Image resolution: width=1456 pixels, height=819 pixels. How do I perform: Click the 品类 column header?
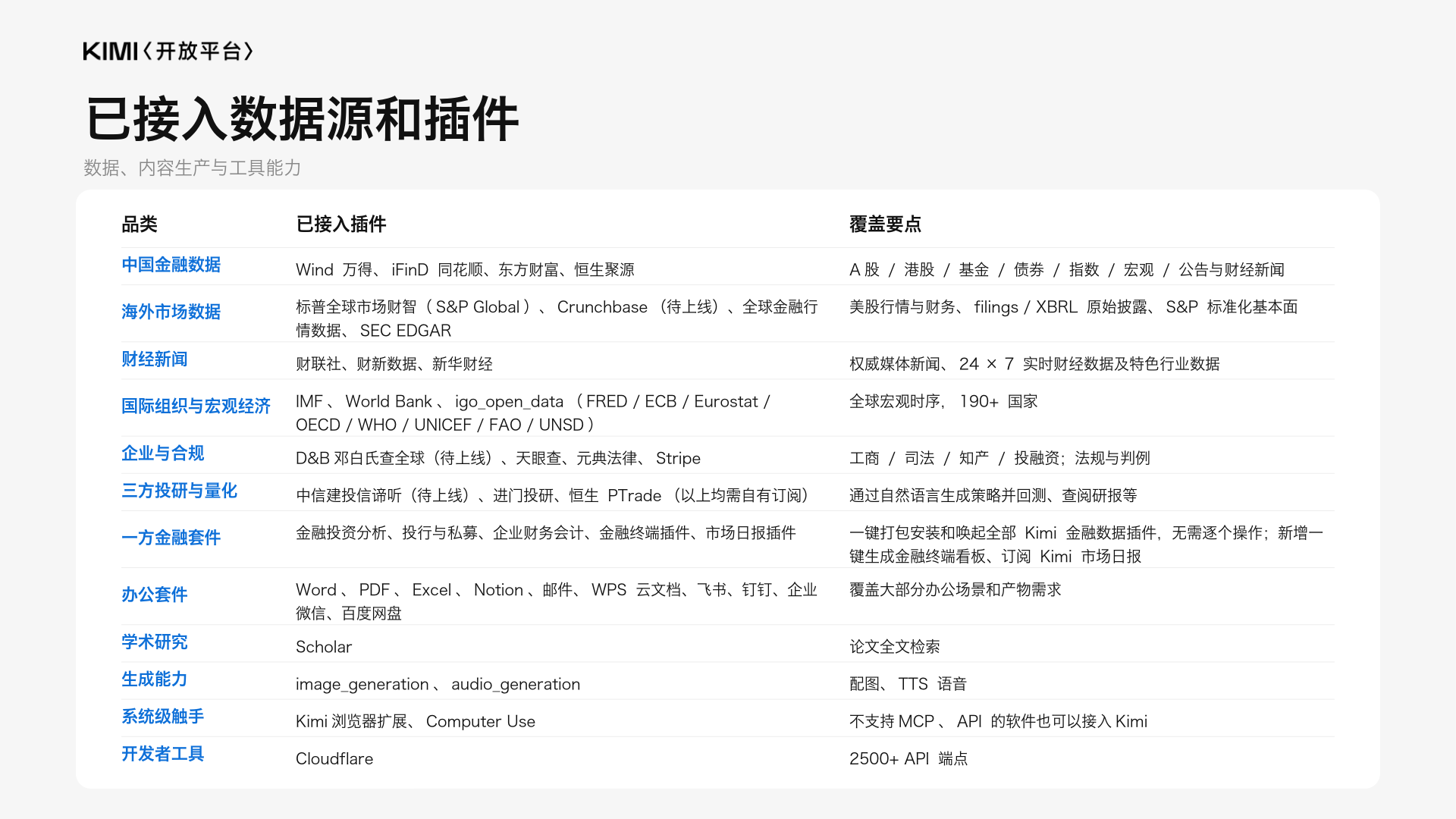[140, 224]
